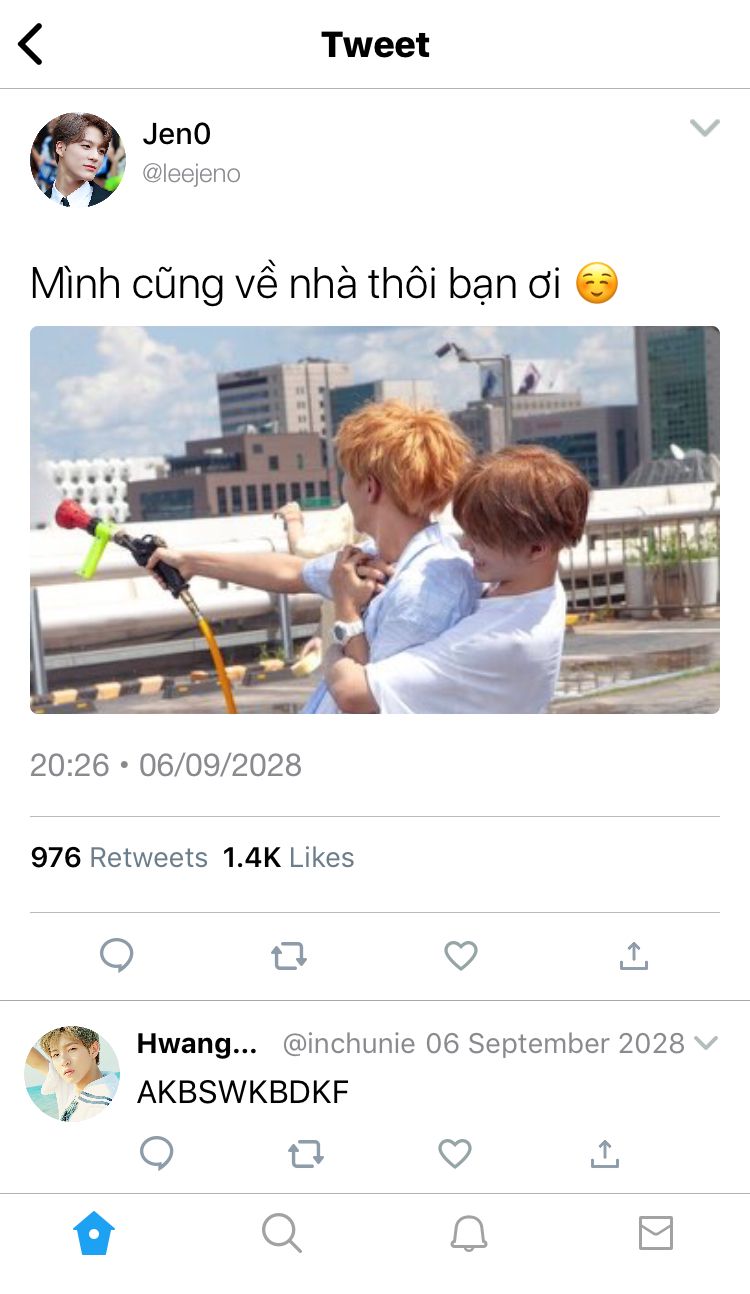
Task: Retweet Jen0's main tweet
Action: click(x=289, y=957)
